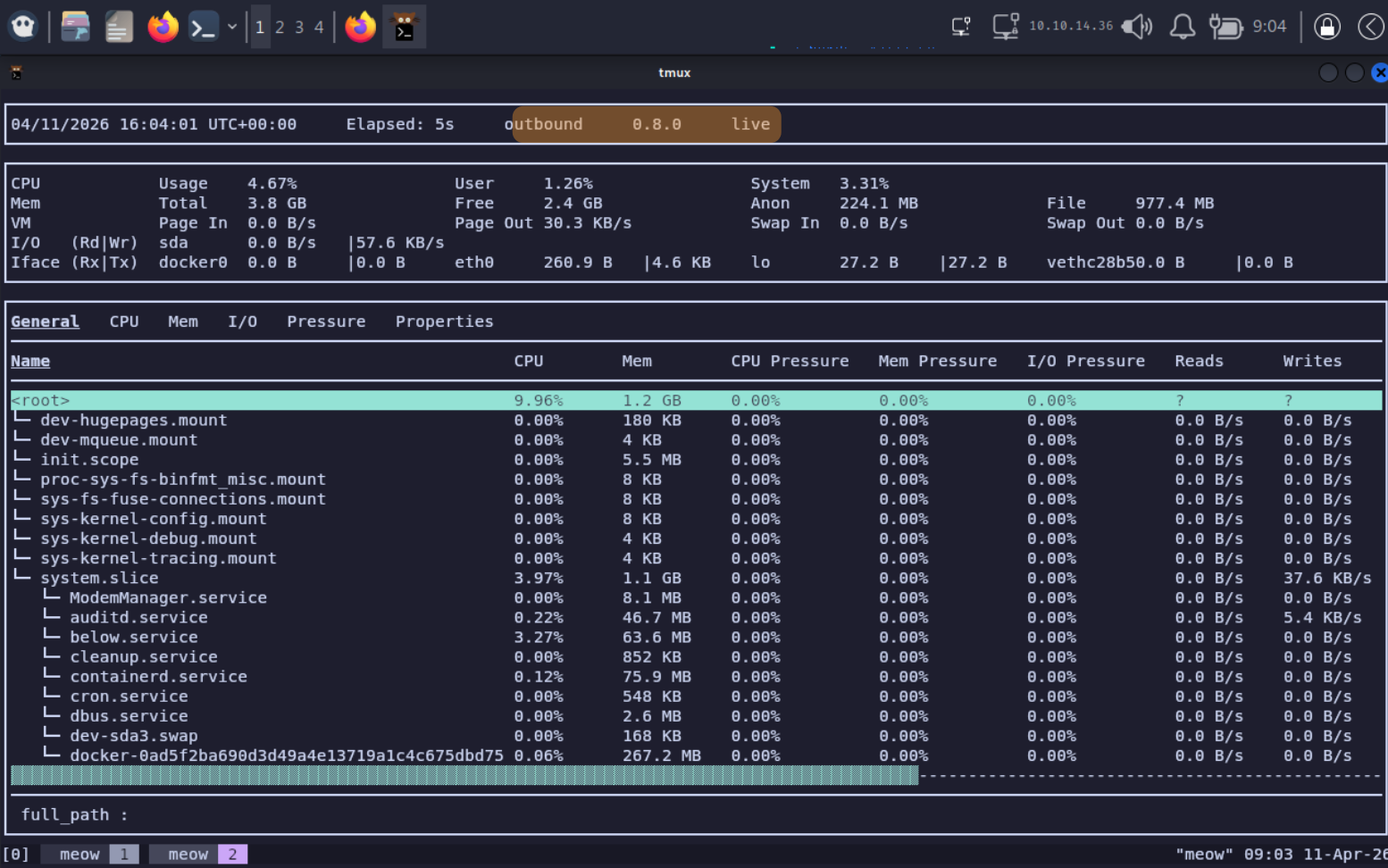Image resolution: width=1388 pixels, height=868 pixels.
Task: Select the General tab
Action: [45, 321]
